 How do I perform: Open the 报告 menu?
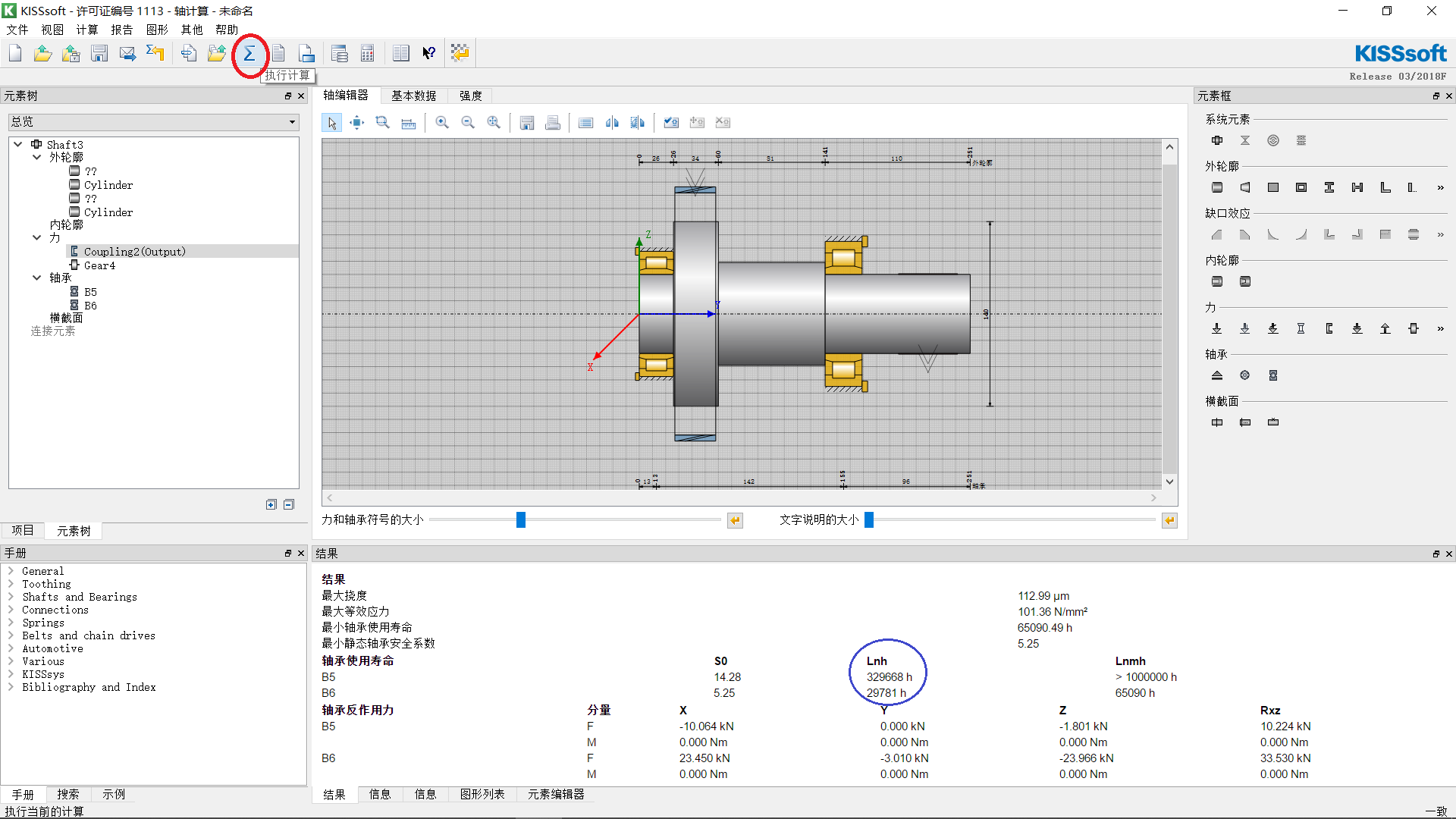[x=122, y=30]
